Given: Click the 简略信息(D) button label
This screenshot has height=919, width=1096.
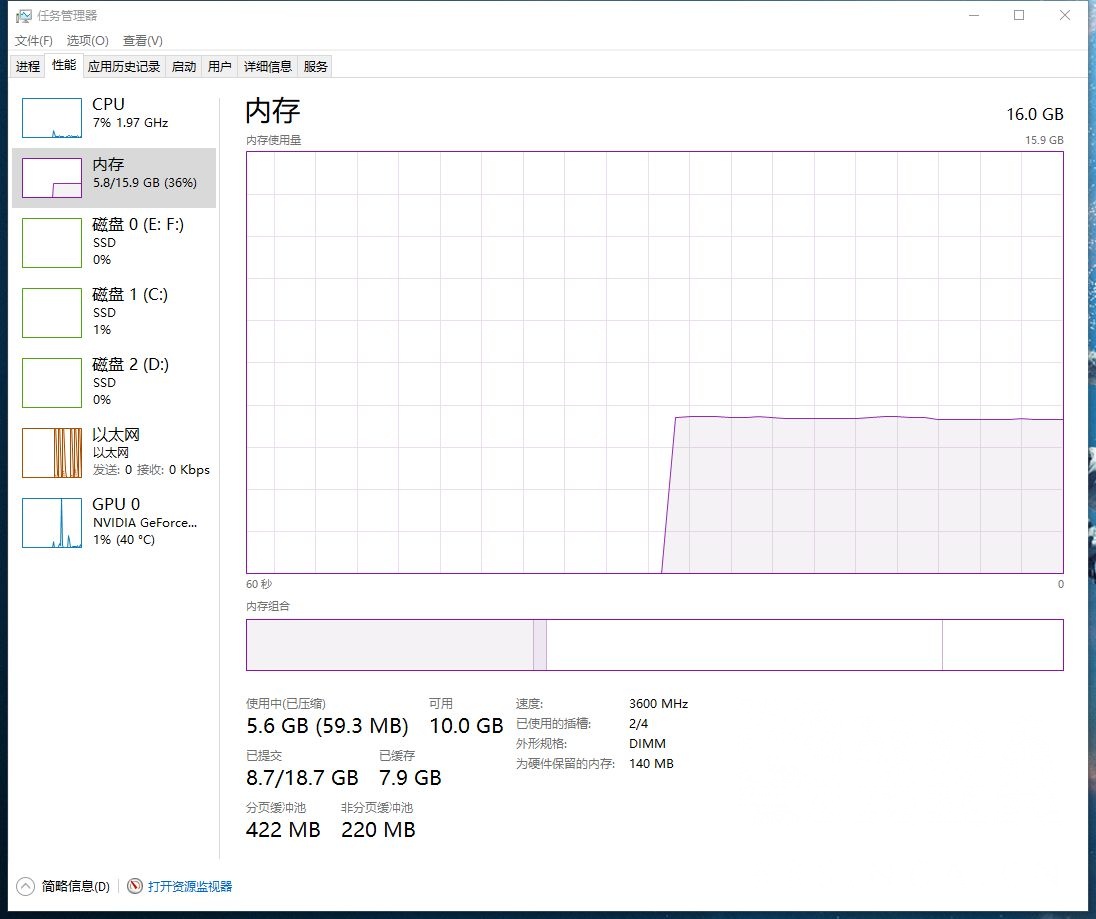Looking at the screenshot, I should [75, 886].
